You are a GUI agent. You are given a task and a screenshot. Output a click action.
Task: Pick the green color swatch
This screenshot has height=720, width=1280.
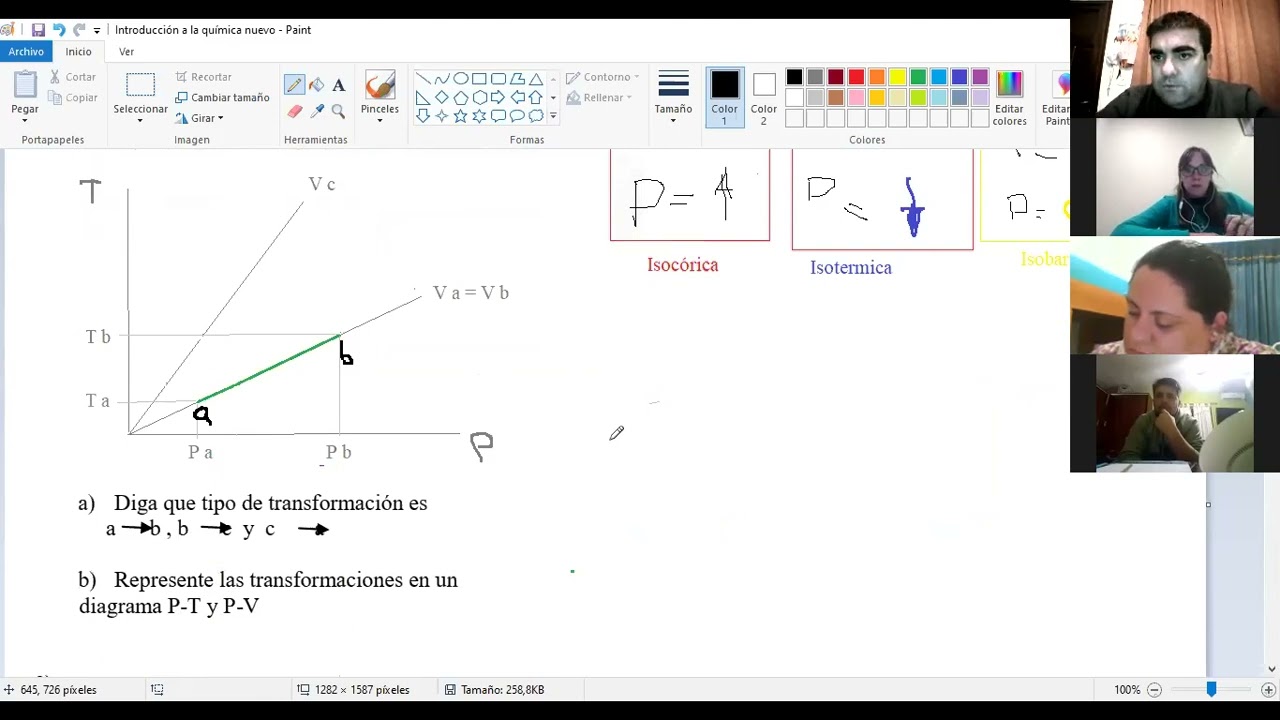[x=918, y=77]
